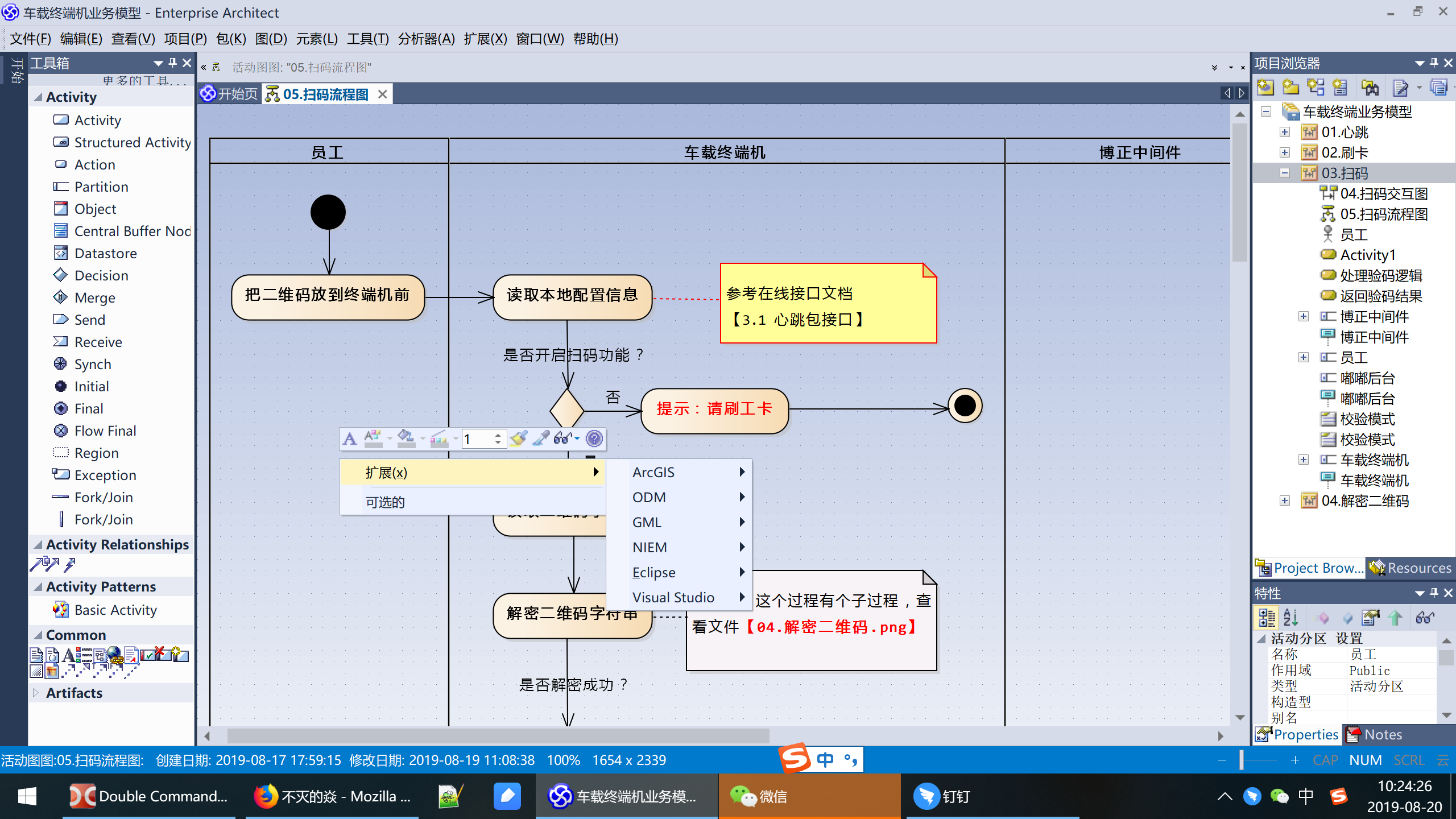Screen dimensions: 1456x819
Task: Open the 文件(F) menu
Action: click(30, 39)
